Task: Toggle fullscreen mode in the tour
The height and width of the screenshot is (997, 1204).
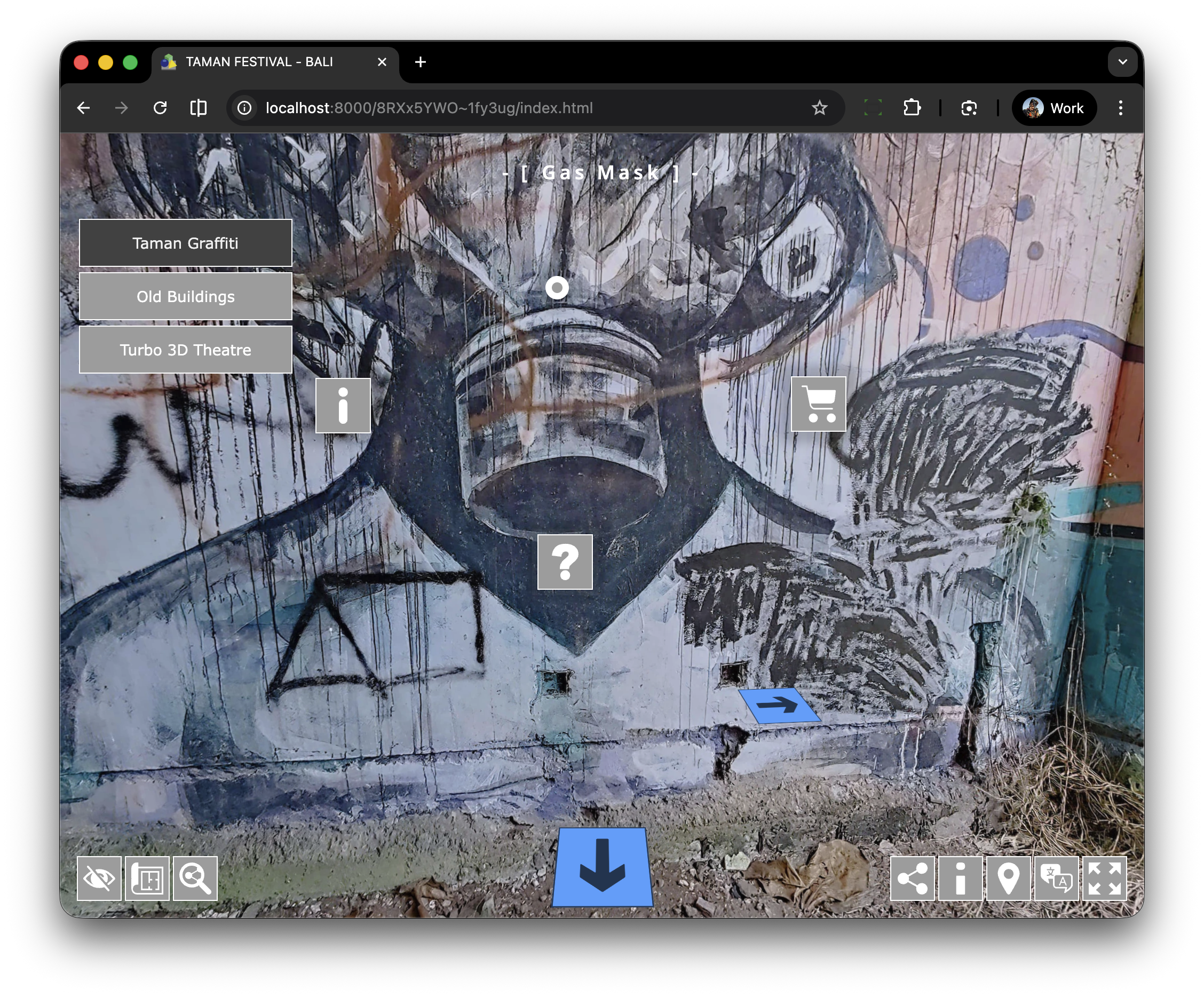Action: tap(1104, 879)
